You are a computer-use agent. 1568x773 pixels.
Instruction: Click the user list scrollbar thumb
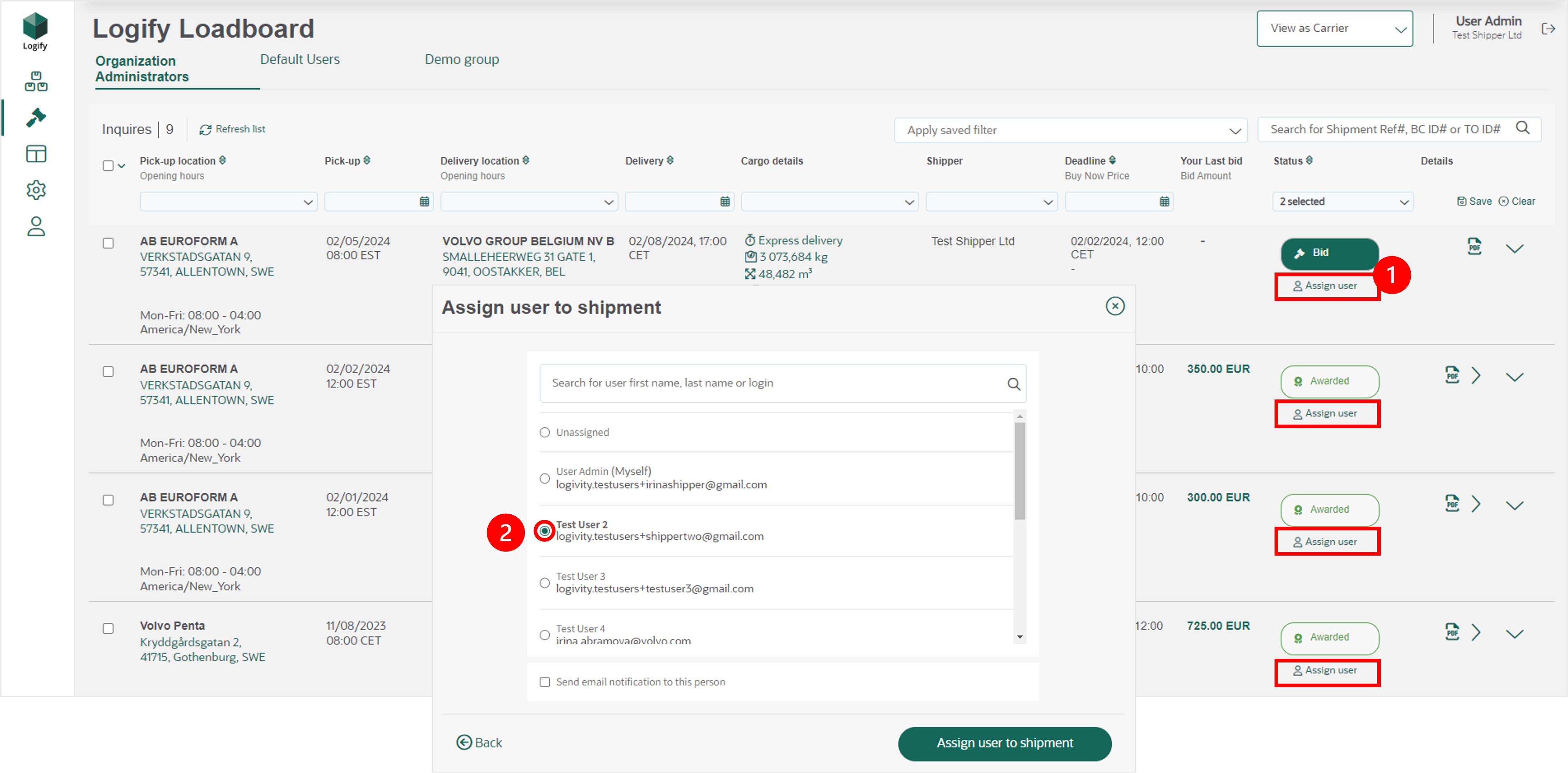coord(1019,471)
